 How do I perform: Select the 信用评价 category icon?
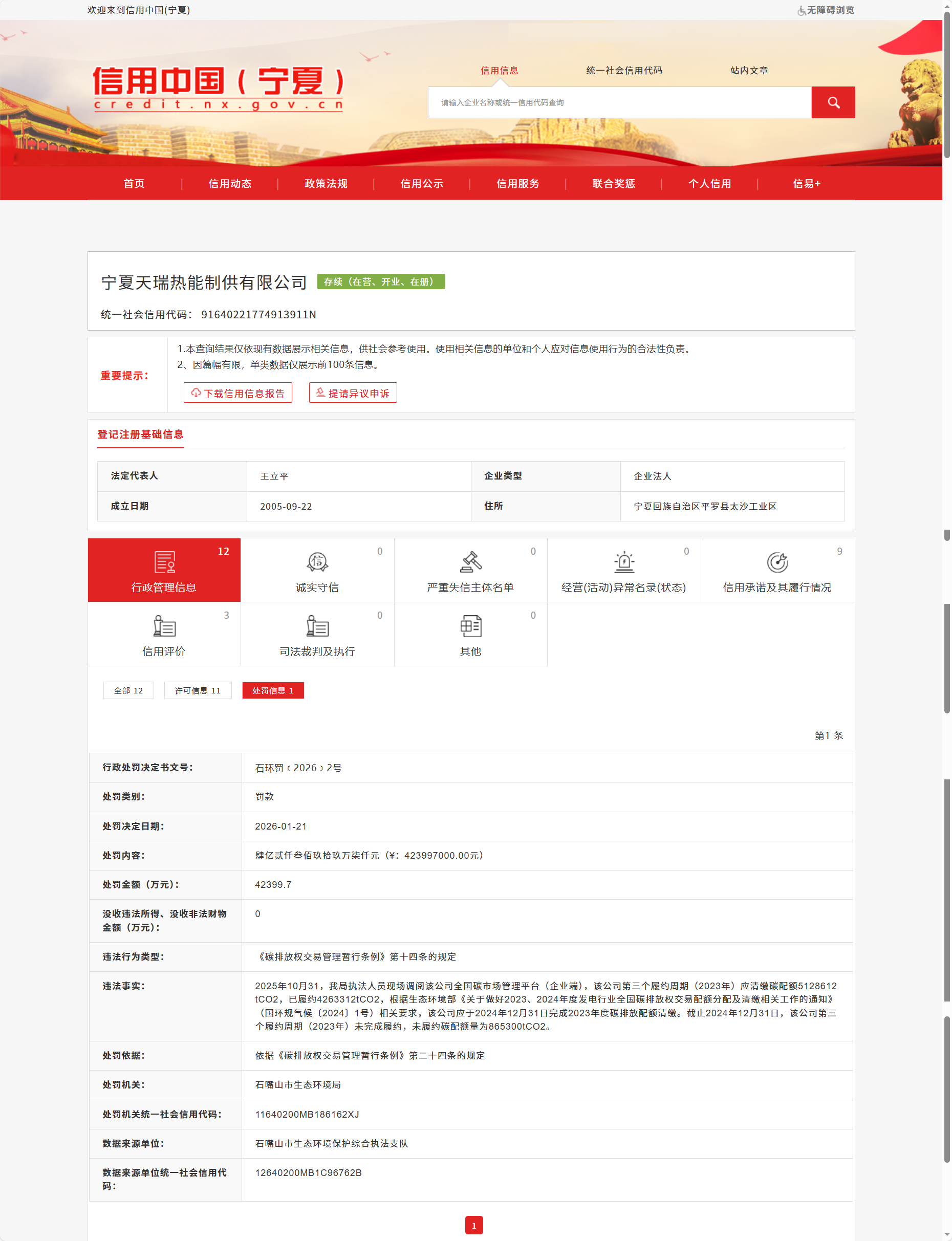pos(164,626)
